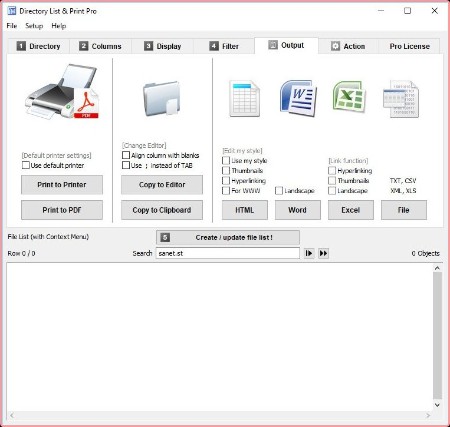
Task: Enable Use my style option
Action: (226, 161)
